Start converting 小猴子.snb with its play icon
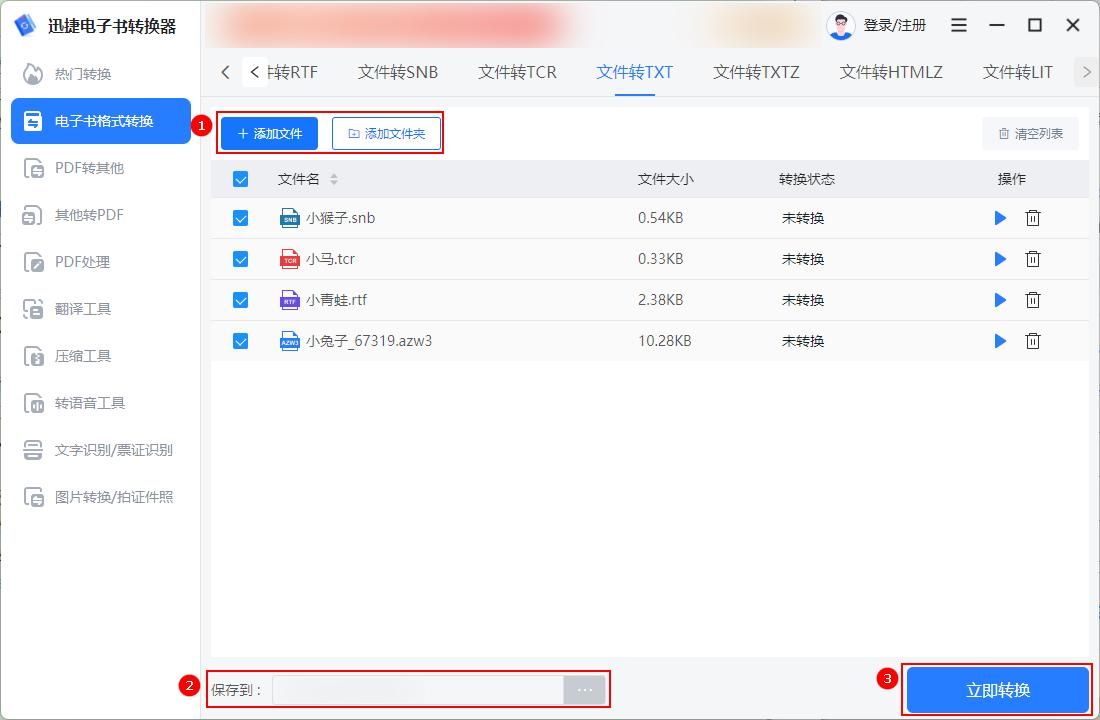This screenshot has width=1100, height=720. tap(1000, 218)
